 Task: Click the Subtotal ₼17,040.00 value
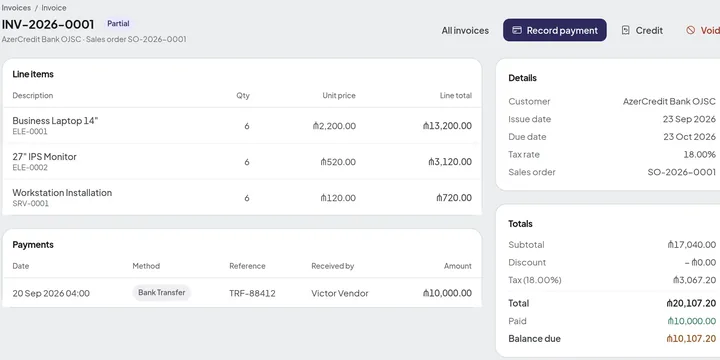[692, 245]
